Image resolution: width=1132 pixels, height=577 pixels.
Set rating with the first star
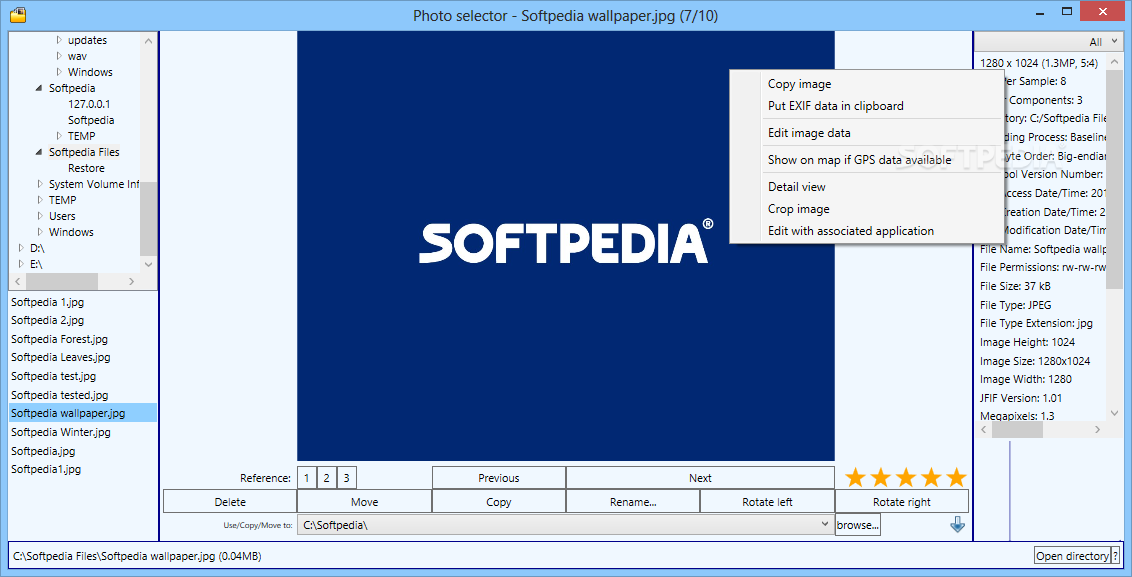(855, 477)
